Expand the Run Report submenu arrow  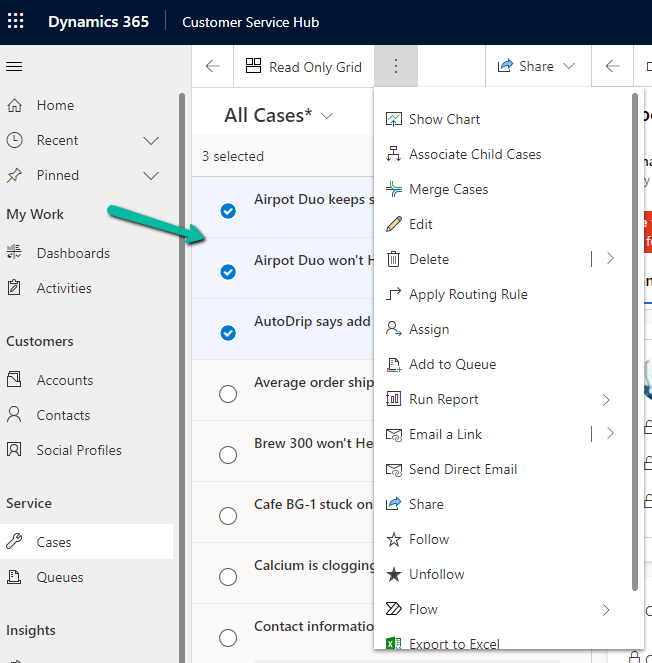[606, 399]
